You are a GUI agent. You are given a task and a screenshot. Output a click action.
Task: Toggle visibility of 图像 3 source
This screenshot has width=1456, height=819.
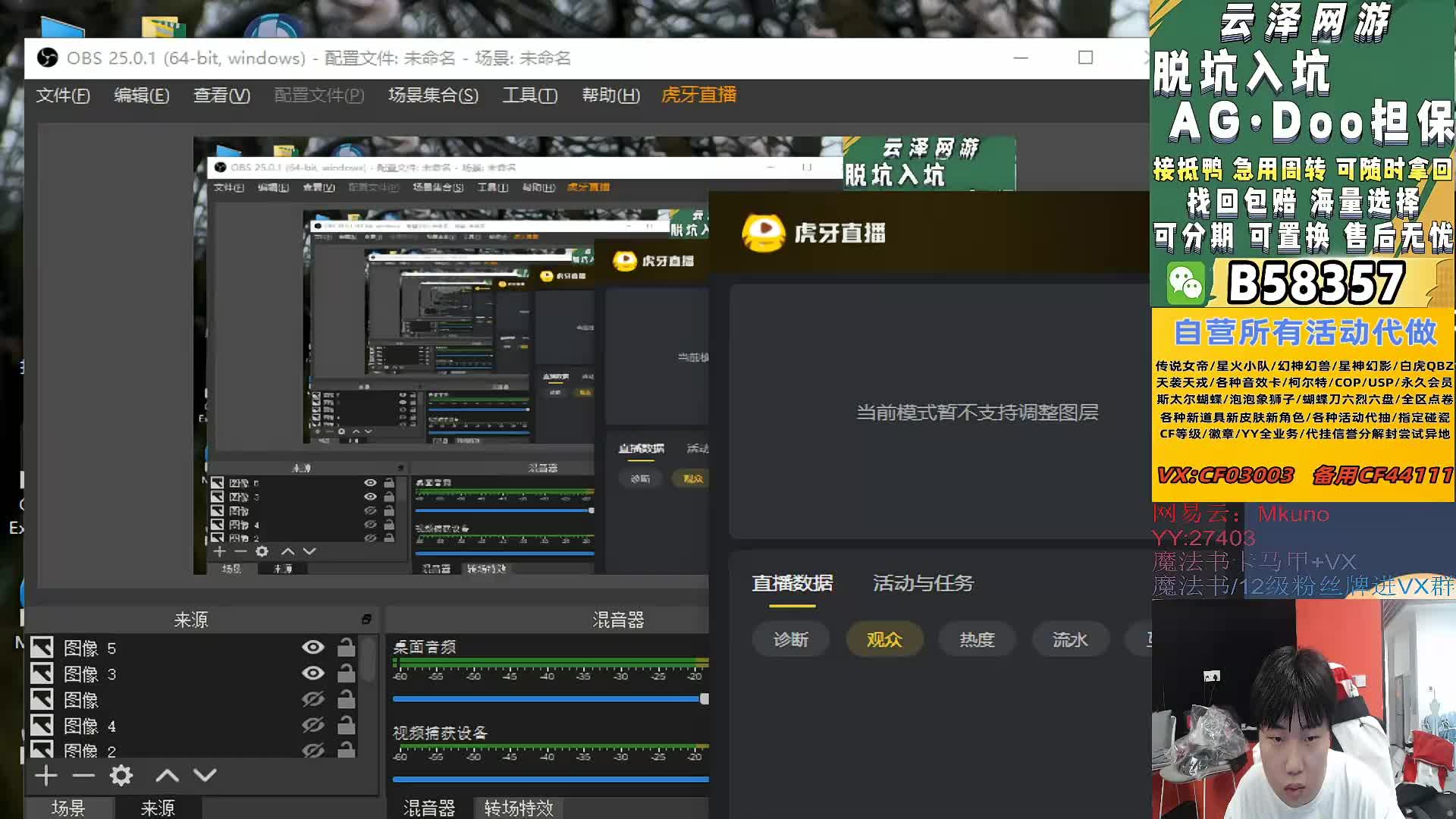[x=313, y=673]
